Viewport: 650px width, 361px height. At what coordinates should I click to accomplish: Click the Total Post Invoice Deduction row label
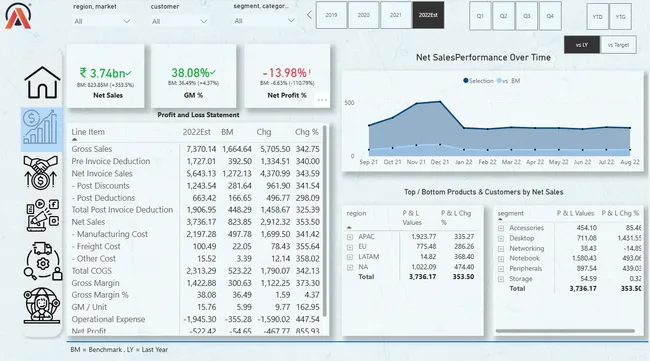click(122, 210)
